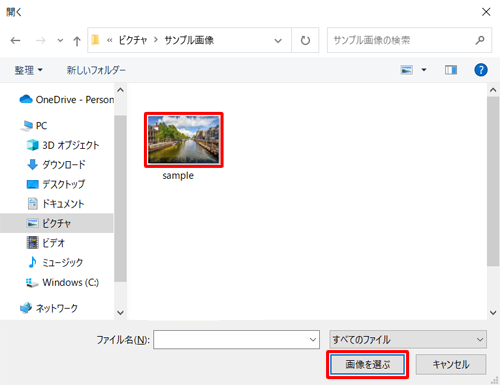Click the ミュージック note icon
Image resolution: width=500 pixels, height=385 pixels.
(32, 262)
